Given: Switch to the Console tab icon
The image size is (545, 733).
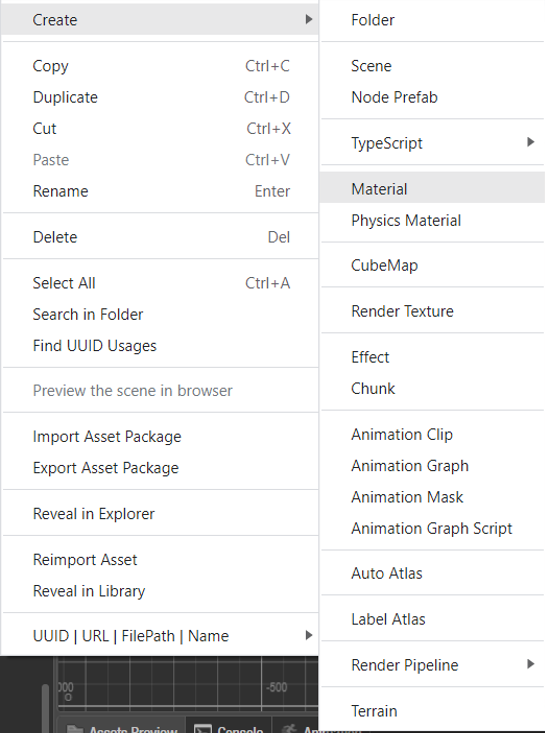Looking at the screenshot, I should (202, 729).
